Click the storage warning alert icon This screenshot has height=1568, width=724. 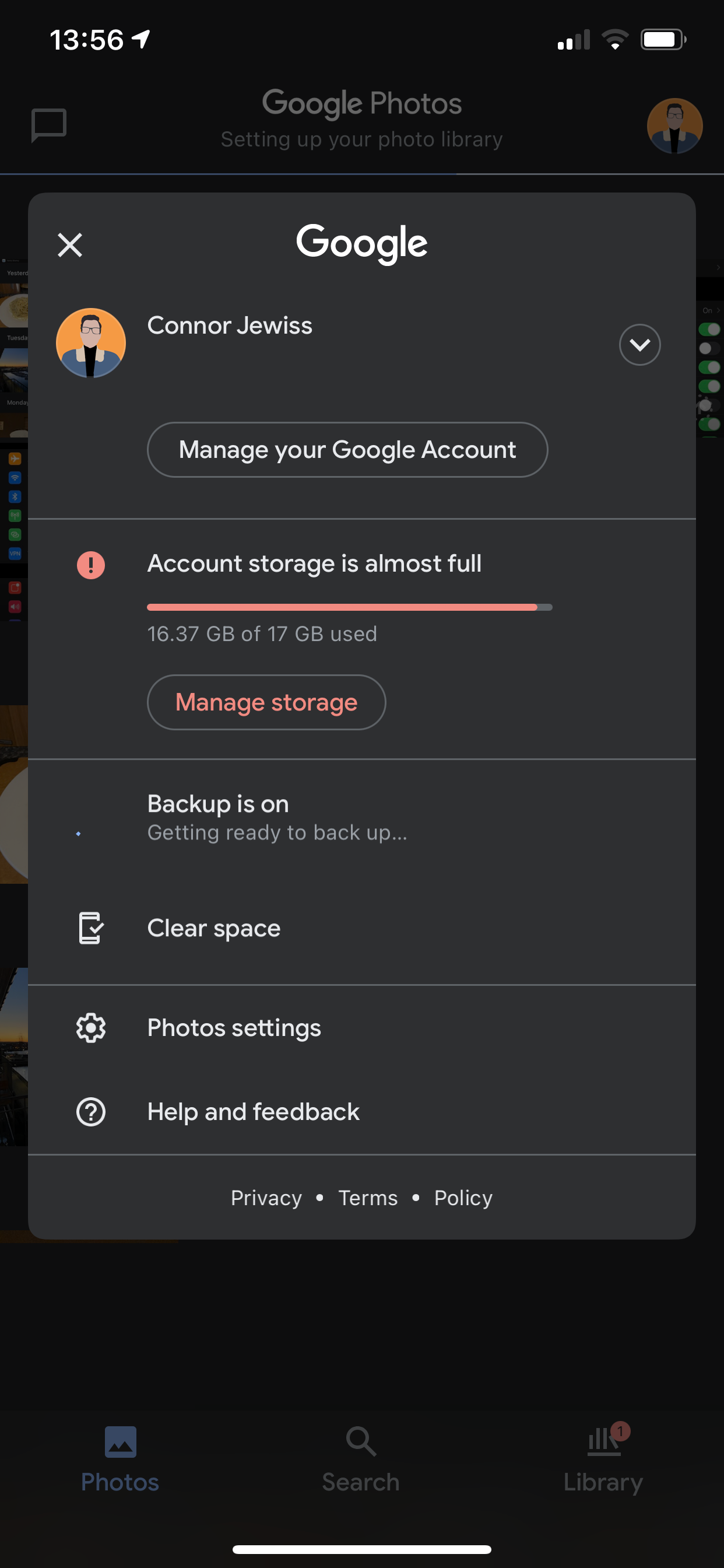(x=90, y=564)
